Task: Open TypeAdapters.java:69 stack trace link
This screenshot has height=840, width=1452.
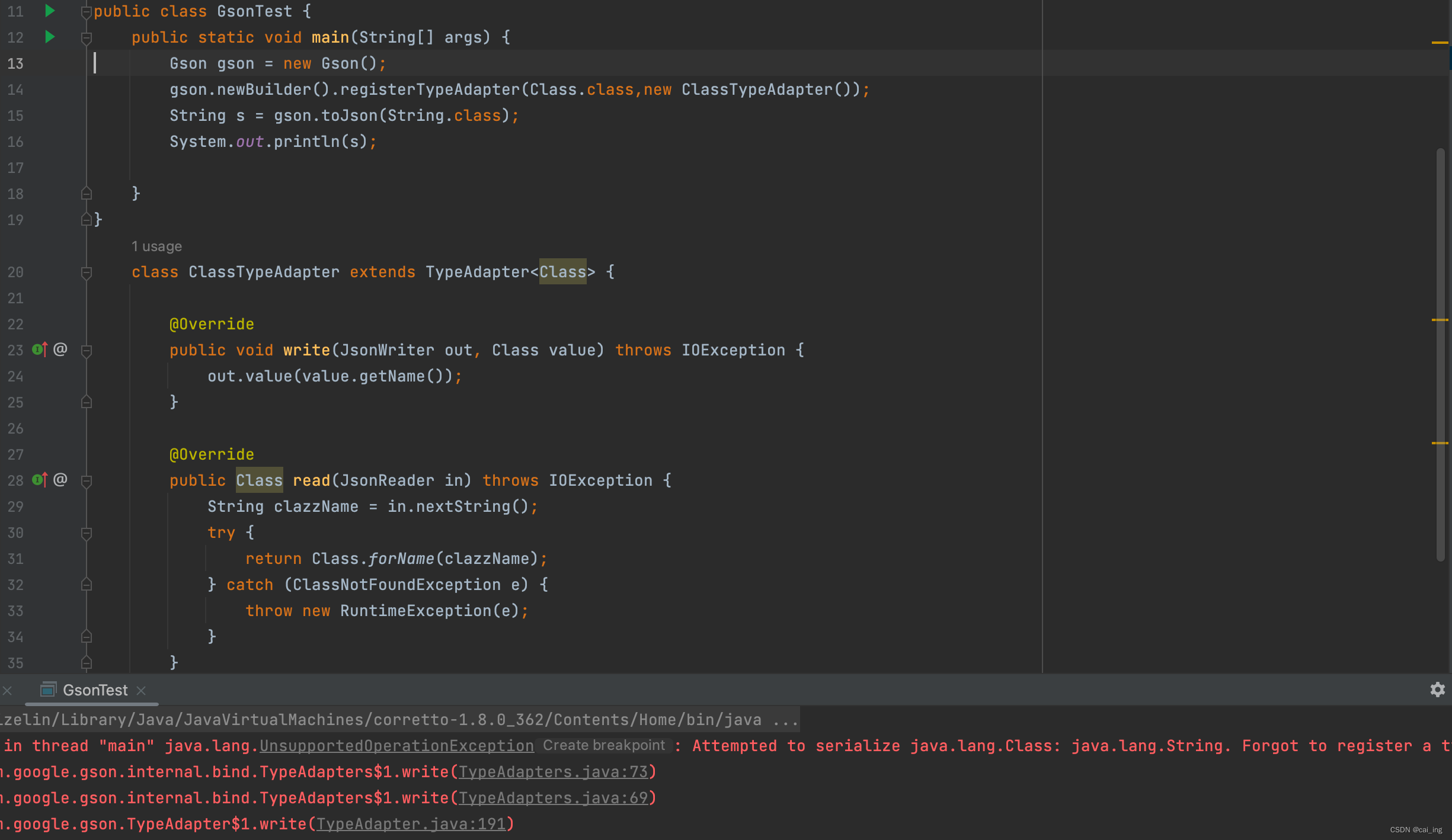Action: pos(554,798)
